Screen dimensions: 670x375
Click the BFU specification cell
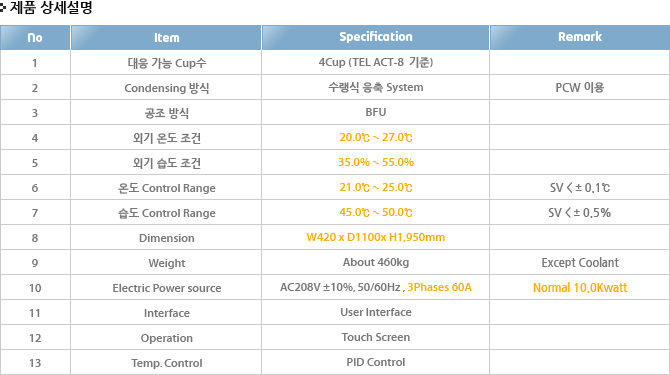376,112
